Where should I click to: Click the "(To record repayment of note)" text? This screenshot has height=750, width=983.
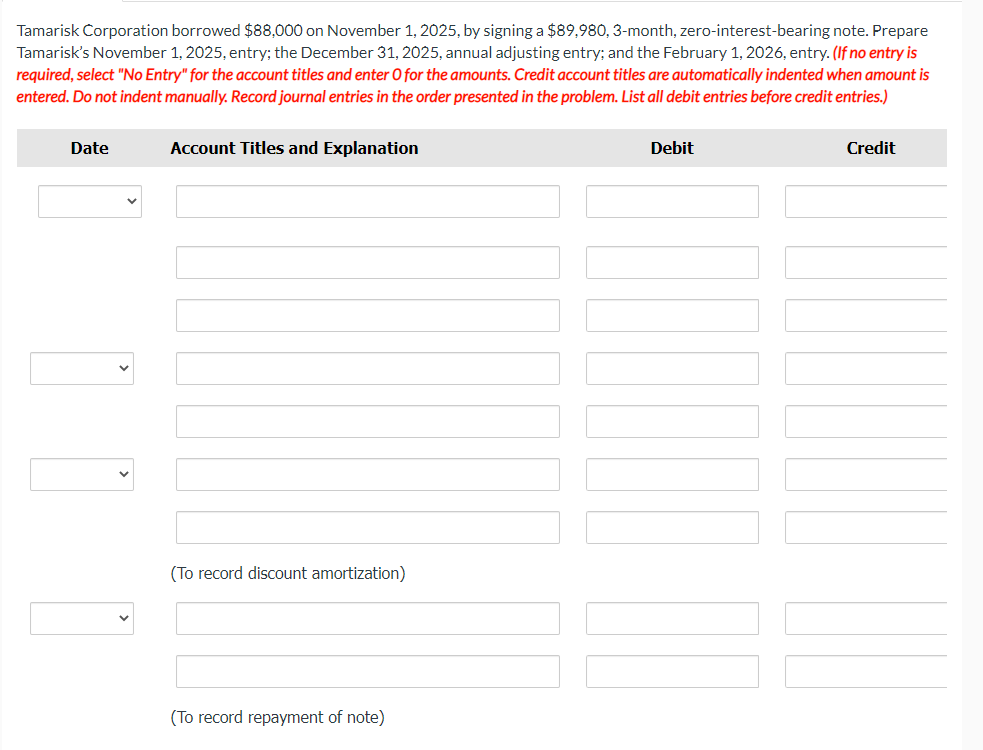pyautogui.click(x=278, y=717)
